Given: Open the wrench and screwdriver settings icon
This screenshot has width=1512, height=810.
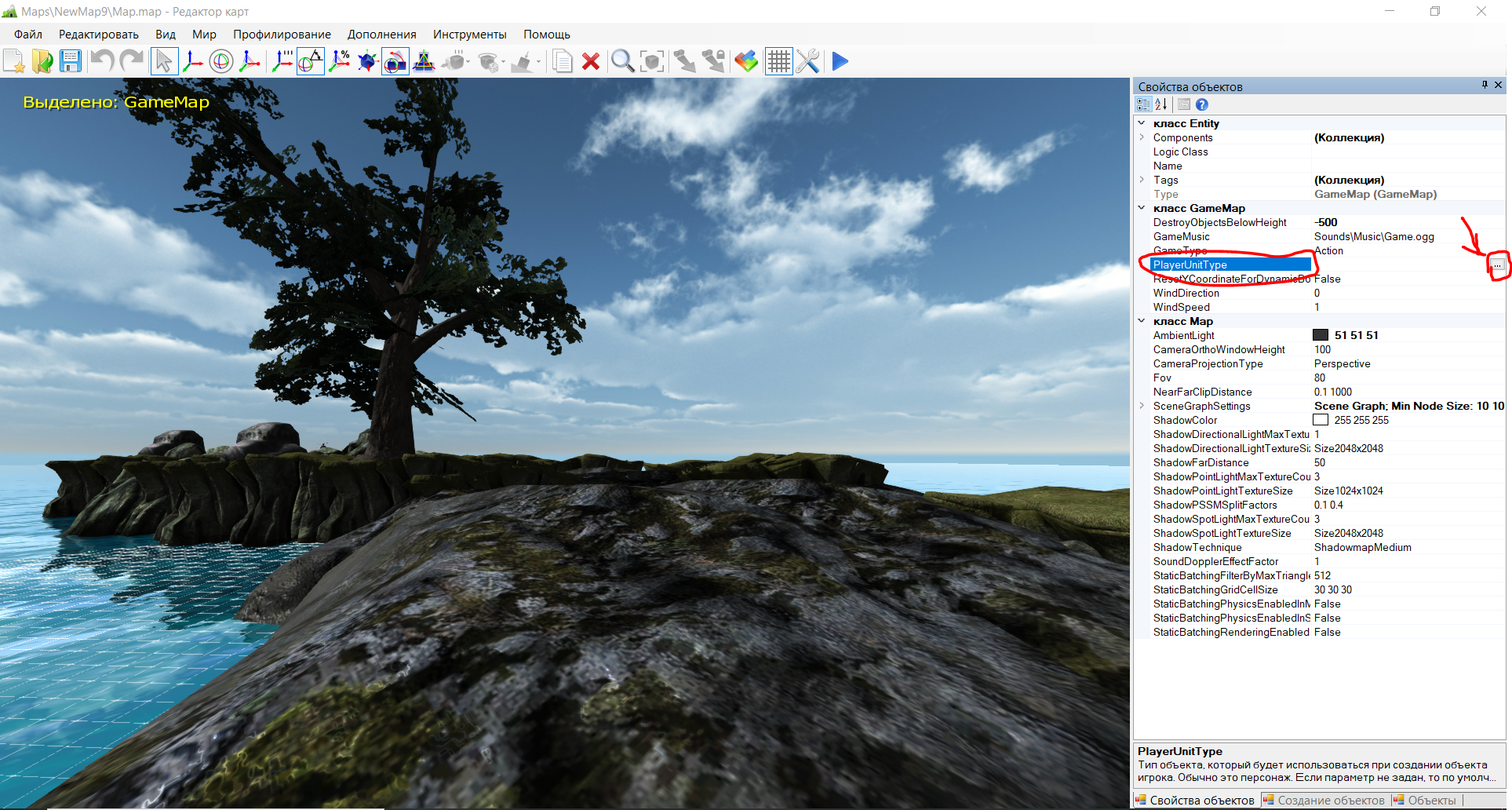Looking at the screenshot, I should (x=807, y=61).
